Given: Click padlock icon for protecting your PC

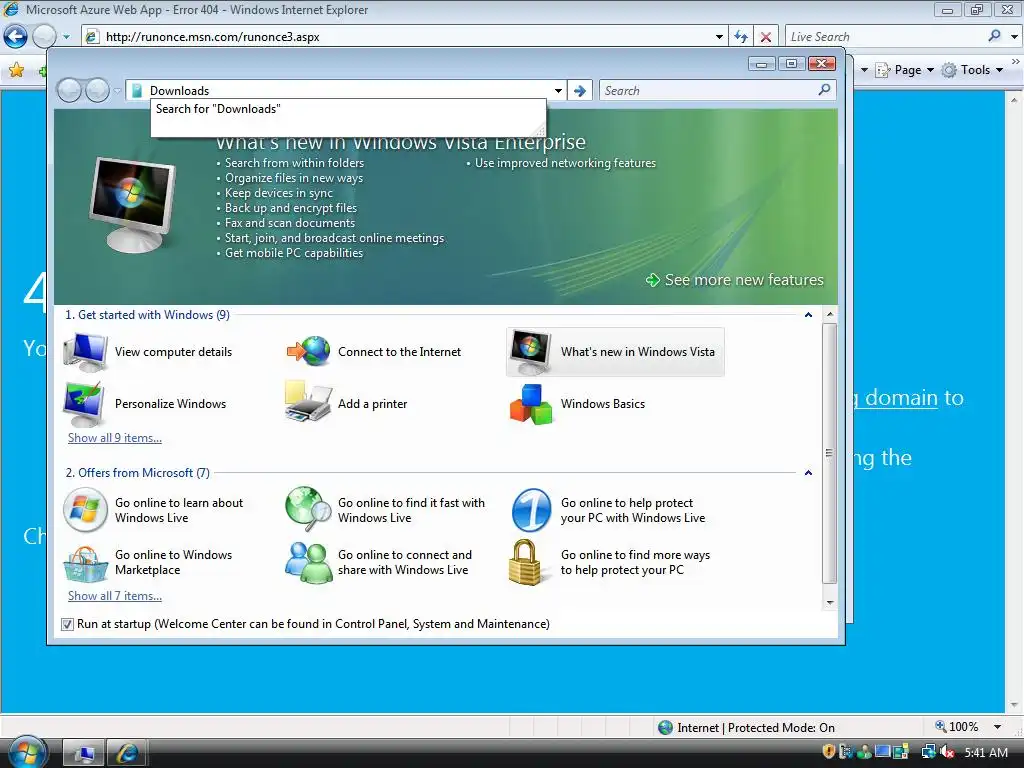Looking at the screenshot, I should coord(526,562).
